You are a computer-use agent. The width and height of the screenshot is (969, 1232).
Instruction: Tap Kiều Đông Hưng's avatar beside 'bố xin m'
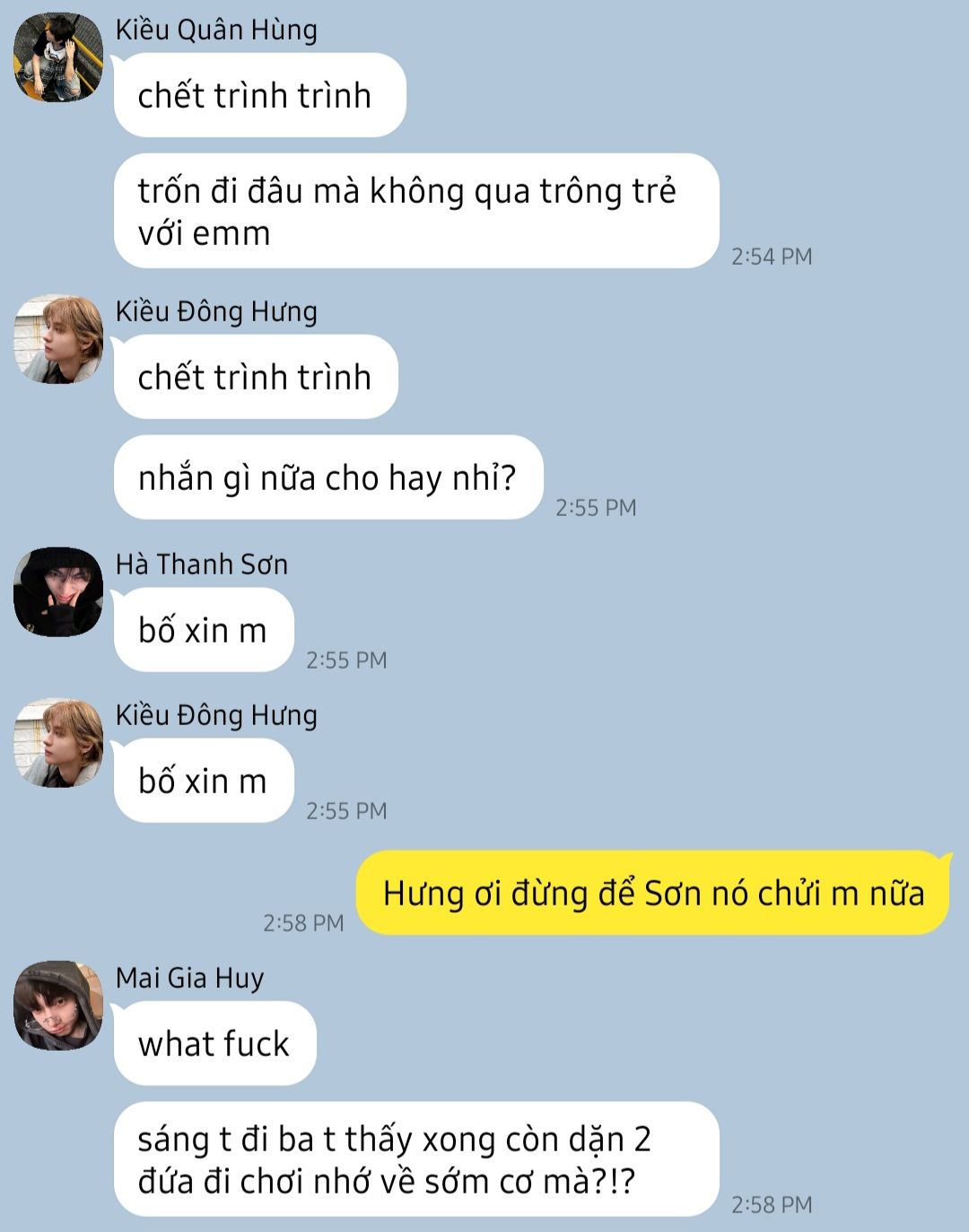[58, 743]
